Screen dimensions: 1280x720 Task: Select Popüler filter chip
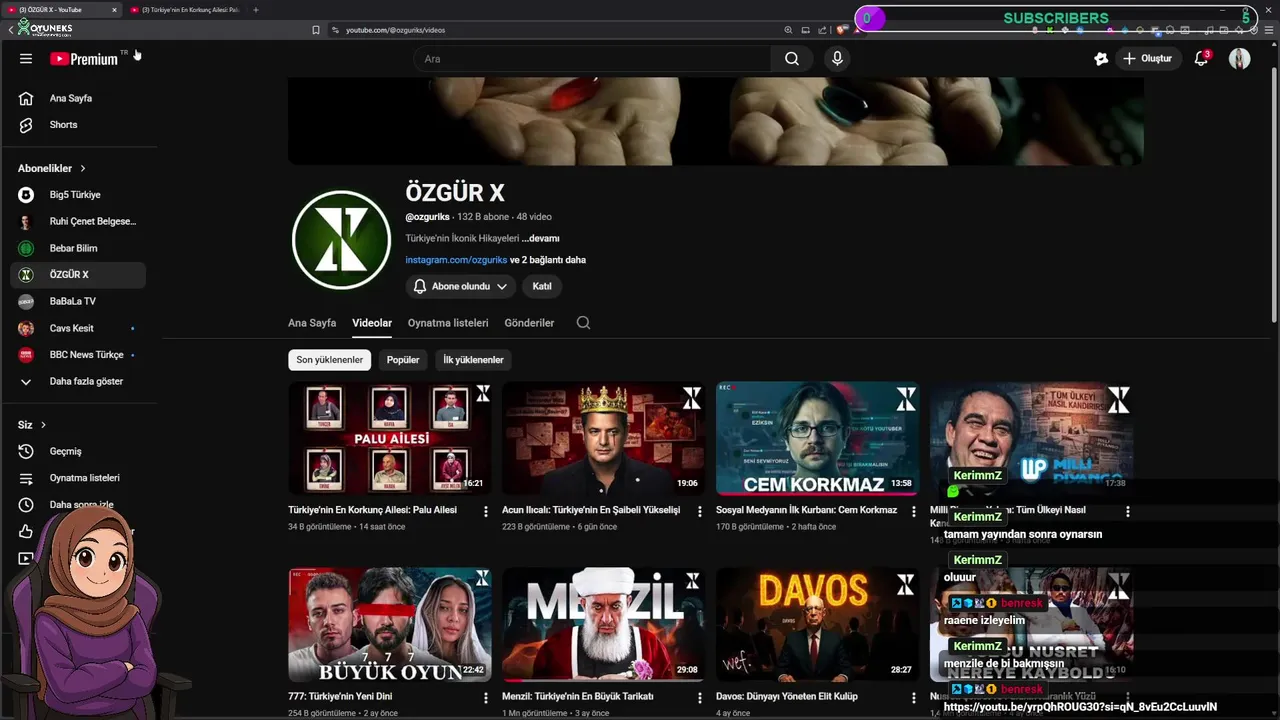point(403,360)
